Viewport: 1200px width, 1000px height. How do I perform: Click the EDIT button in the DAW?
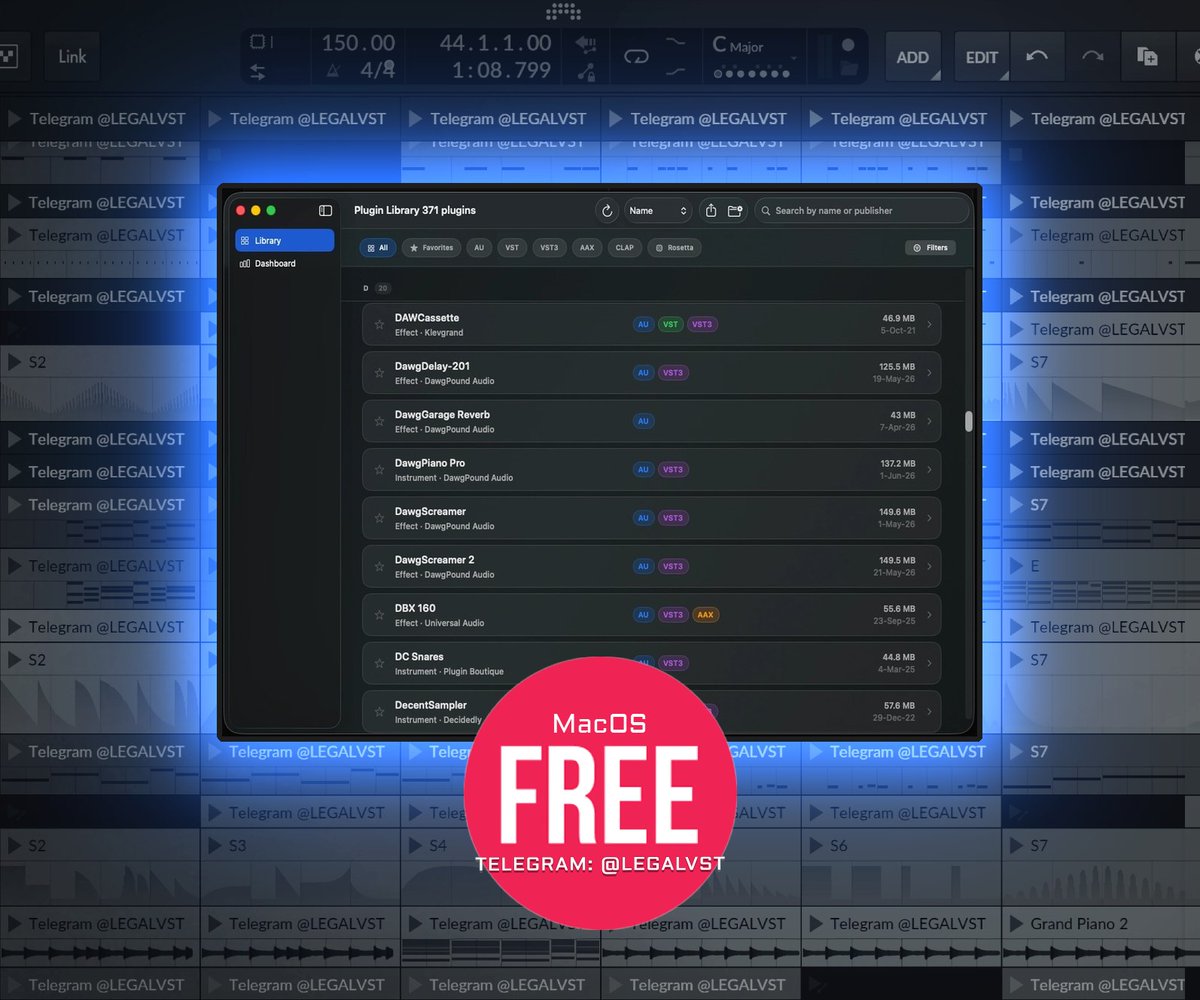982,57
